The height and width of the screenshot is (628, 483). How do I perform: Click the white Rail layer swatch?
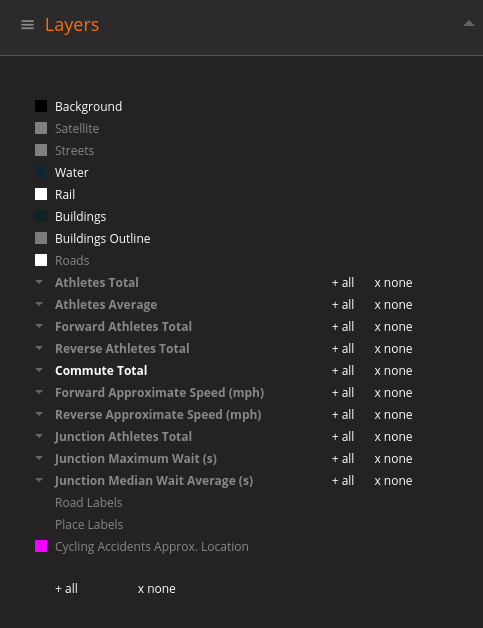tap(41, 194)
